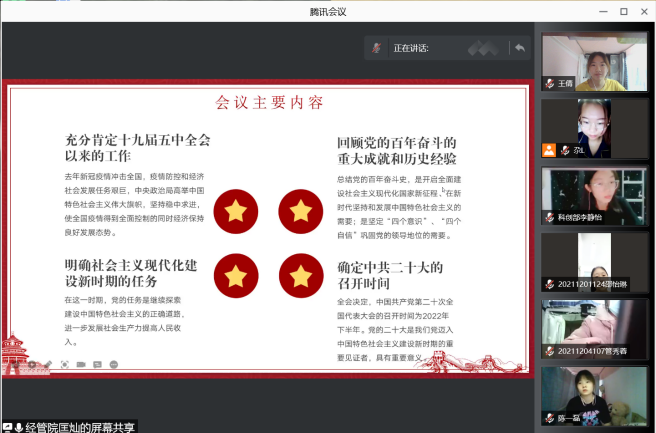This screenshot has height=433, width=656.
Task: Click the 正在讲话 speaking indicator
Action: [412, 47]
